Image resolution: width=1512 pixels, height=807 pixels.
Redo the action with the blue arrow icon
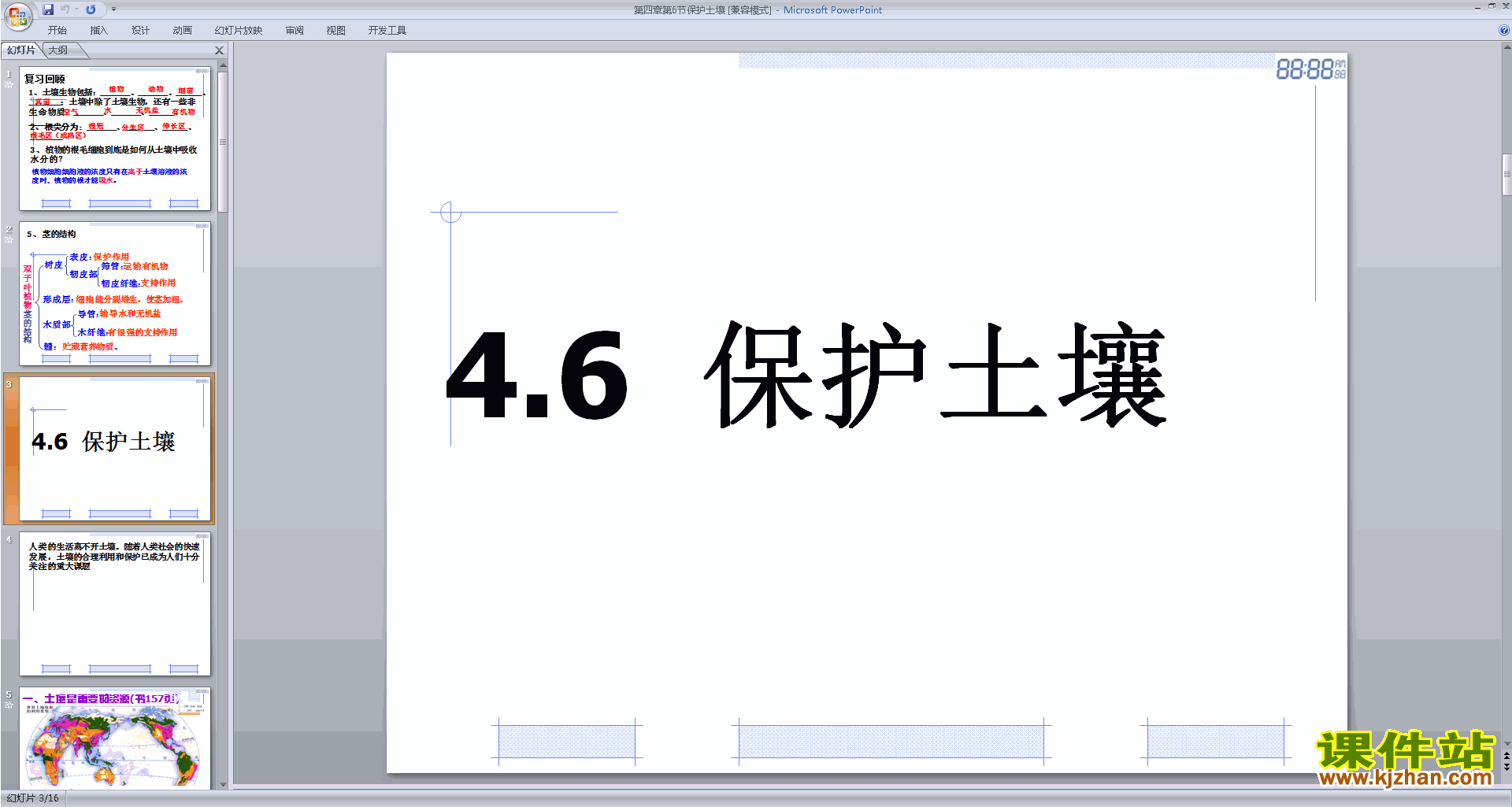[91, 9]
